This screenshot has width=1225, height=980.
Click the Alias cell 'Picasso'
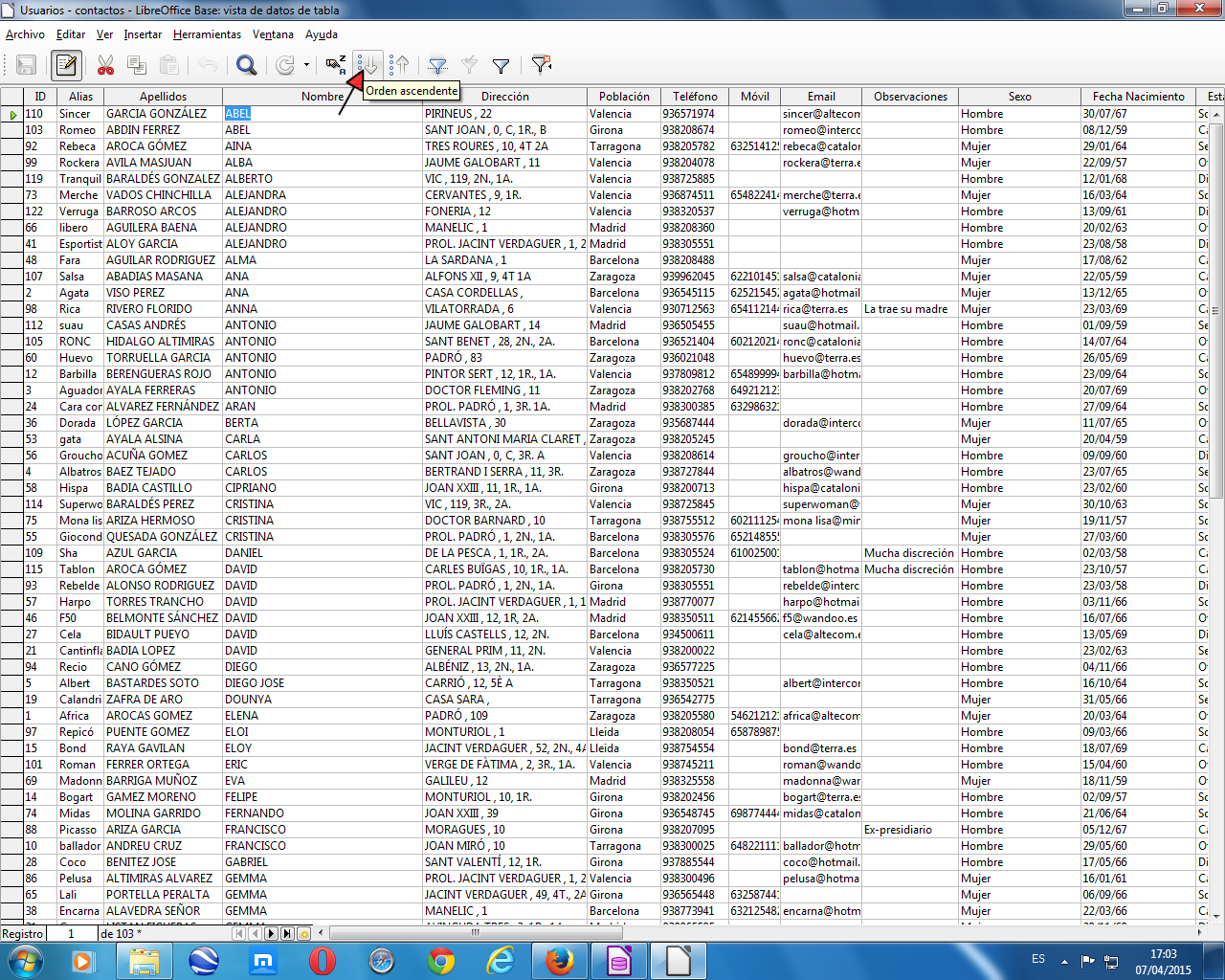click(x=80, y=830)
